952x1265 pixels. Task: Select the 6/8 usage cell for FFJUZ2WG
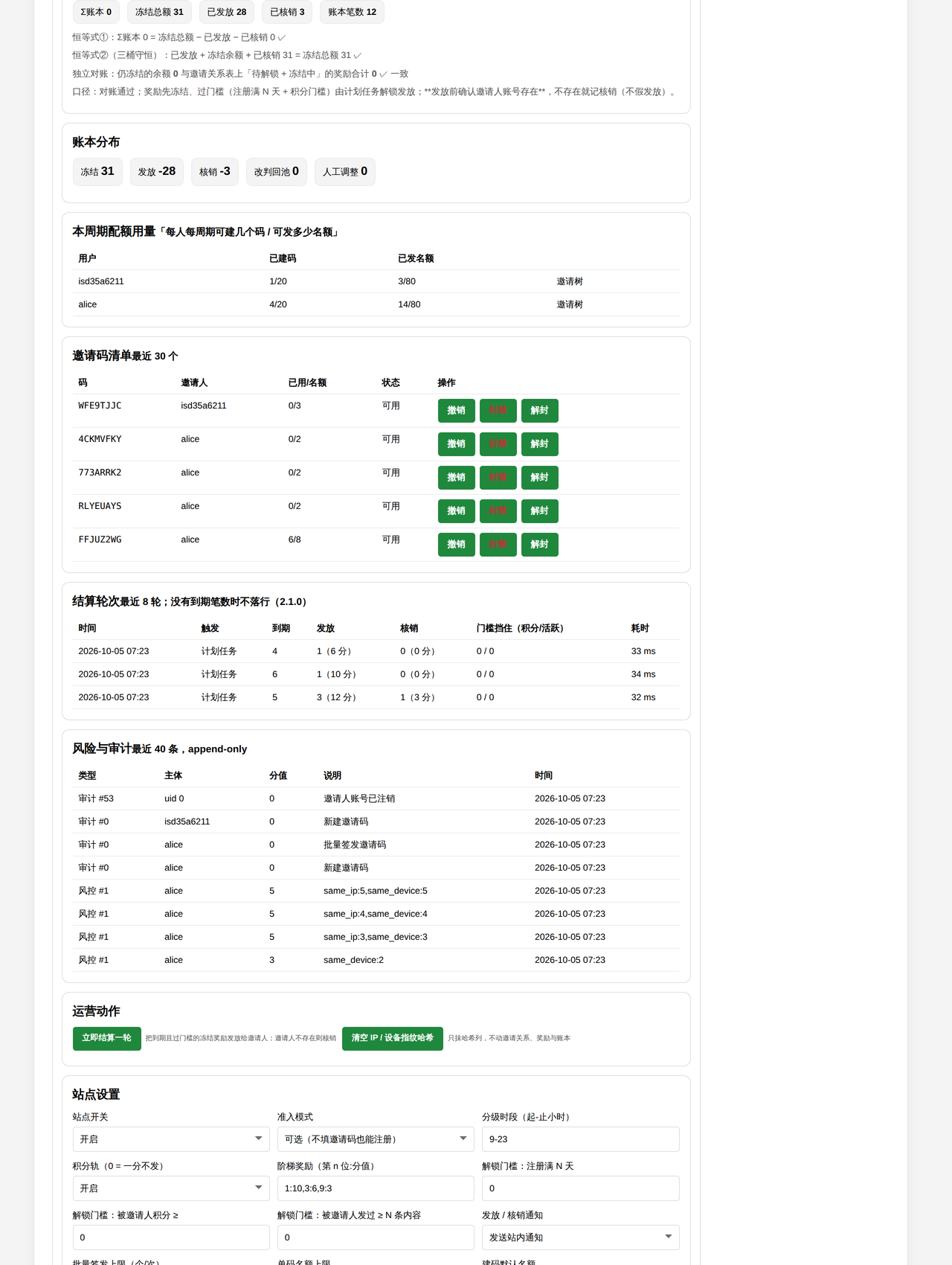click(295, 539)
